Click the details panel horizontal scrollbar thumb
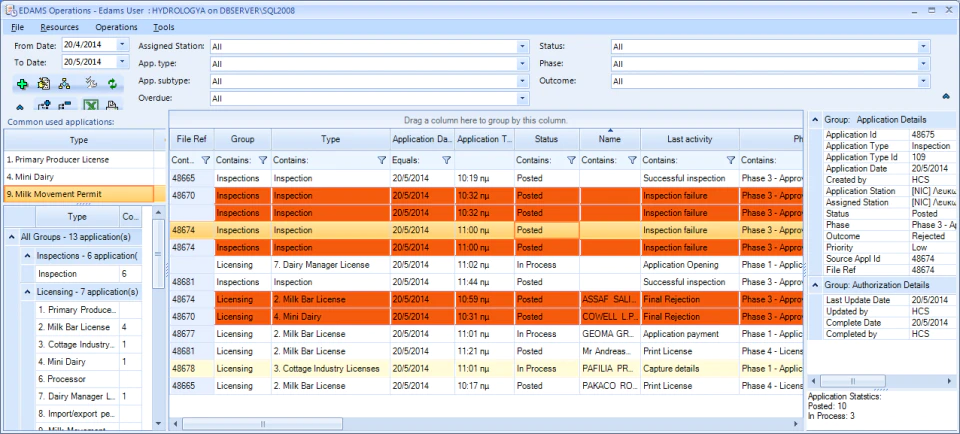Viewport: 960px width, 434px height. coord(852,381)
